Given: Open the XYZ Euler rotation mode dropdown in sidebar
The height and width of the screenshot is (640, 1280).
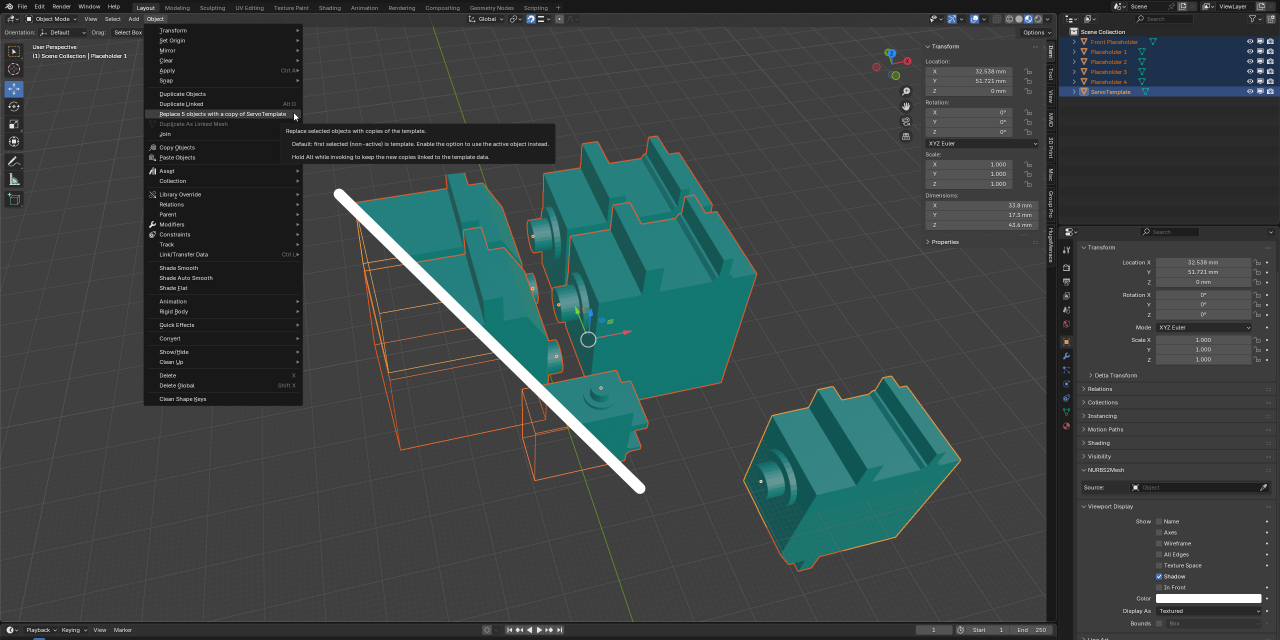Looking at the screenshot, I should [x=983, y=144].
